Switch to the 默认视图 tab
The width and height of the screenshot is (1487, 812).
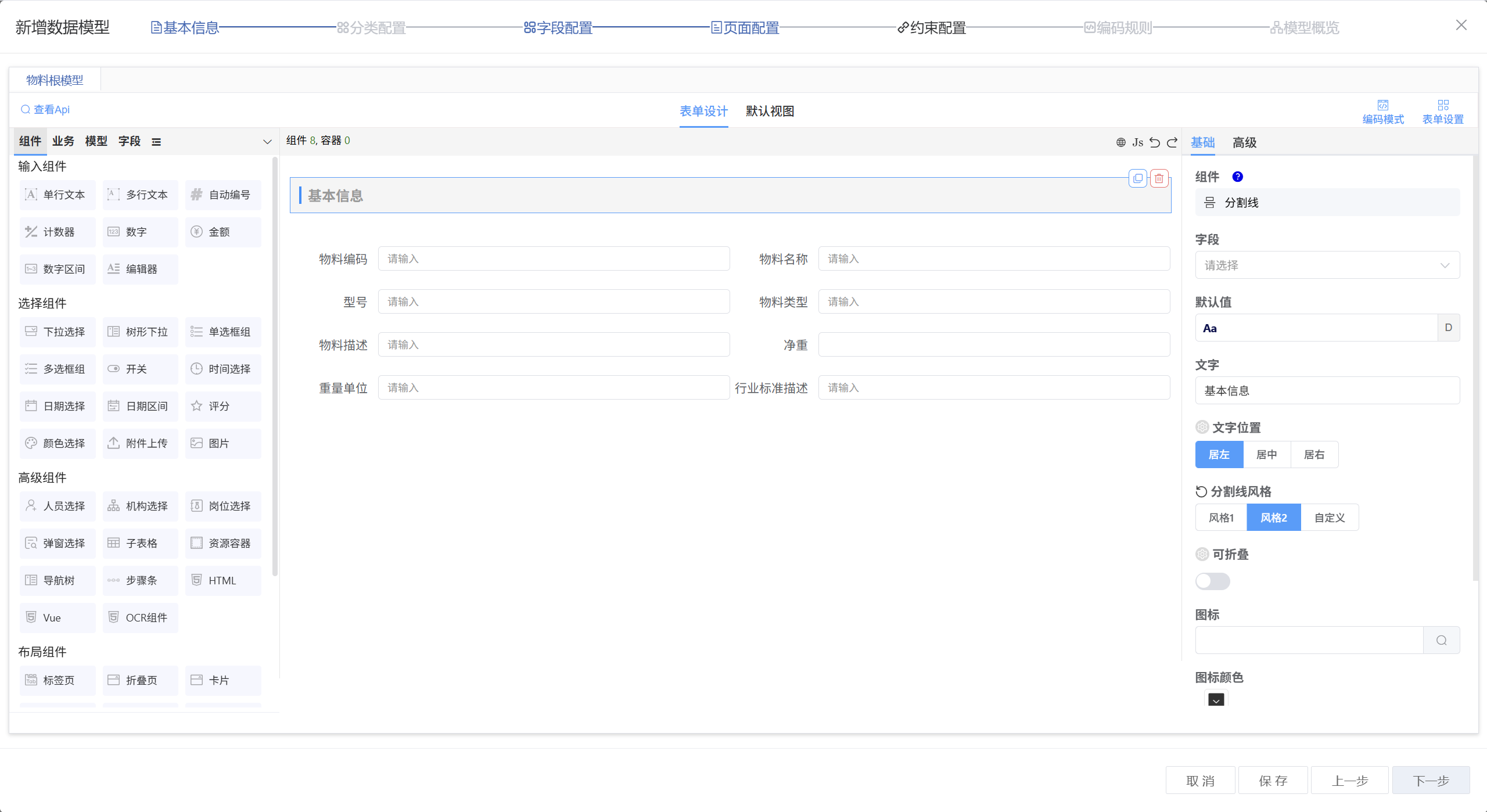click(x=770, y=111)
